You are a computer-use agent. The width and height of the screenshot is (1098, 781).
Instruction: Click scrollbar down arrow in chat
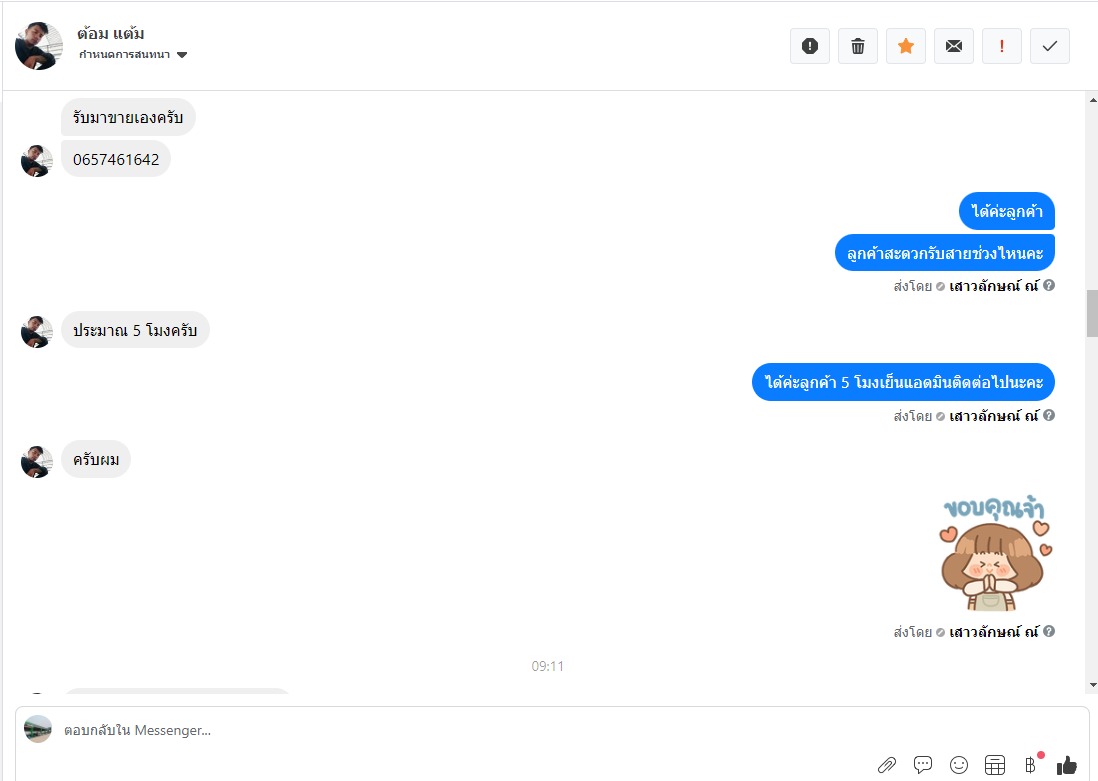(x=1093, y=685)
